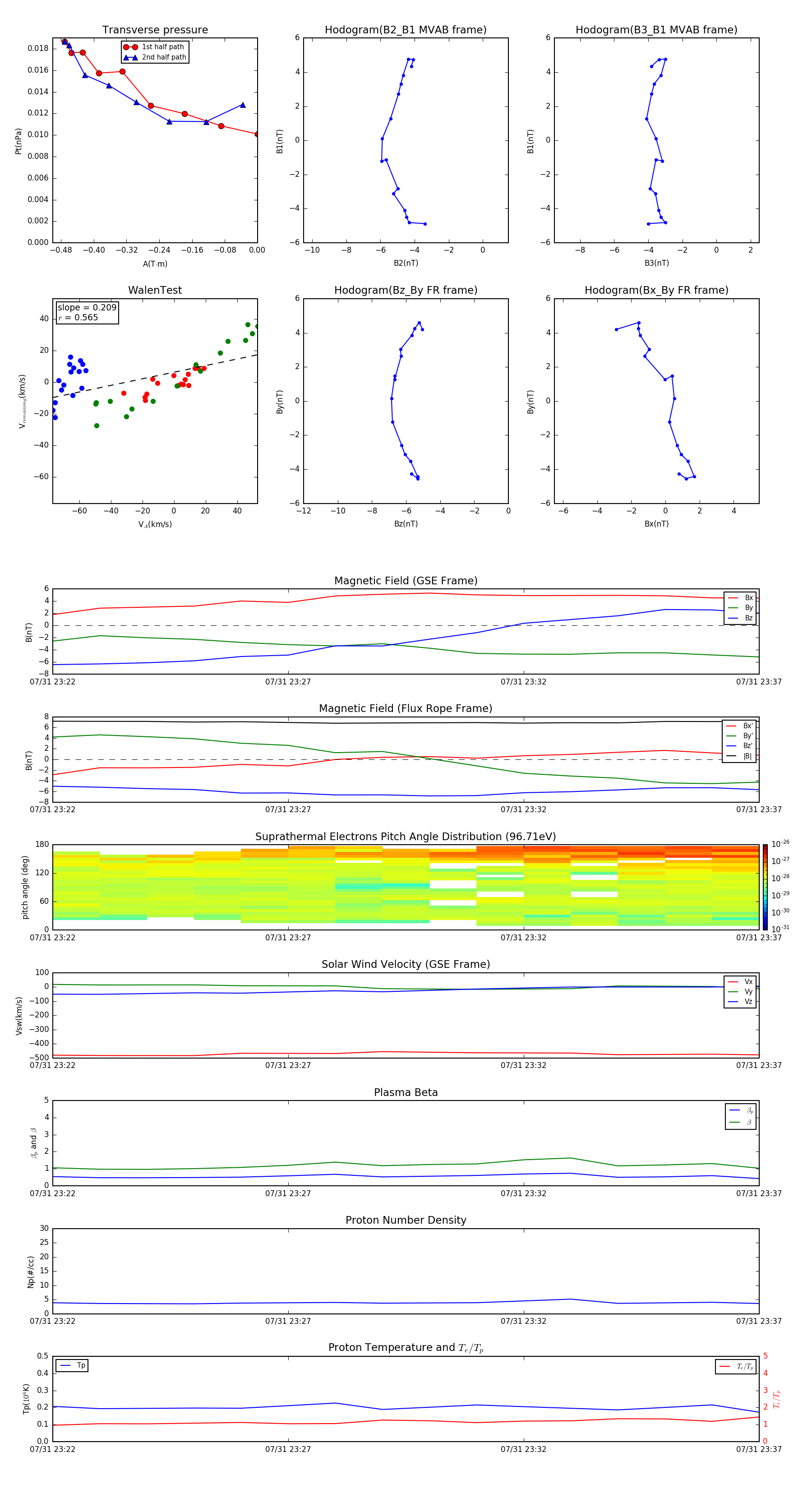Click the last blue triangle of the 2nd half path

click(x=243, y=105)
